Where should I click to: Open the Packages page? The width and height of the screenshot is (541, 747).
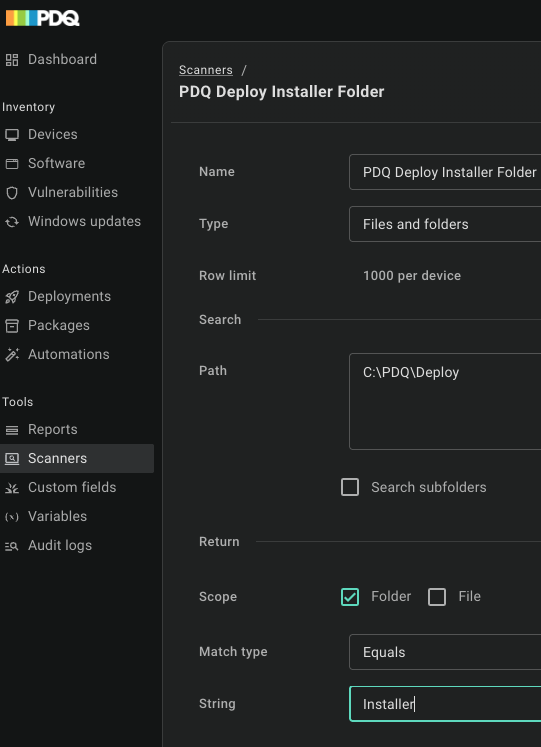(x=59, y=325)
